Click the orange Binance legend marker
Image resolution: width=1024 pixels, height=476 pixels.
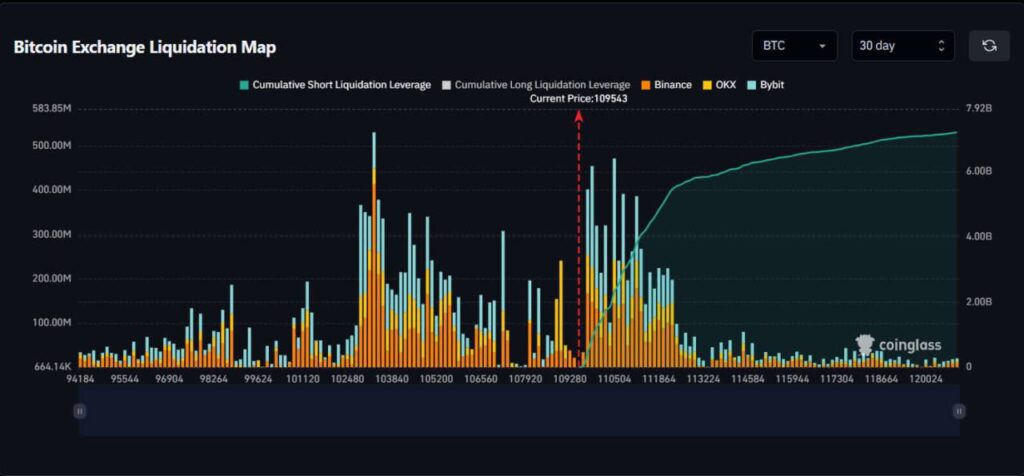(646, 85)
